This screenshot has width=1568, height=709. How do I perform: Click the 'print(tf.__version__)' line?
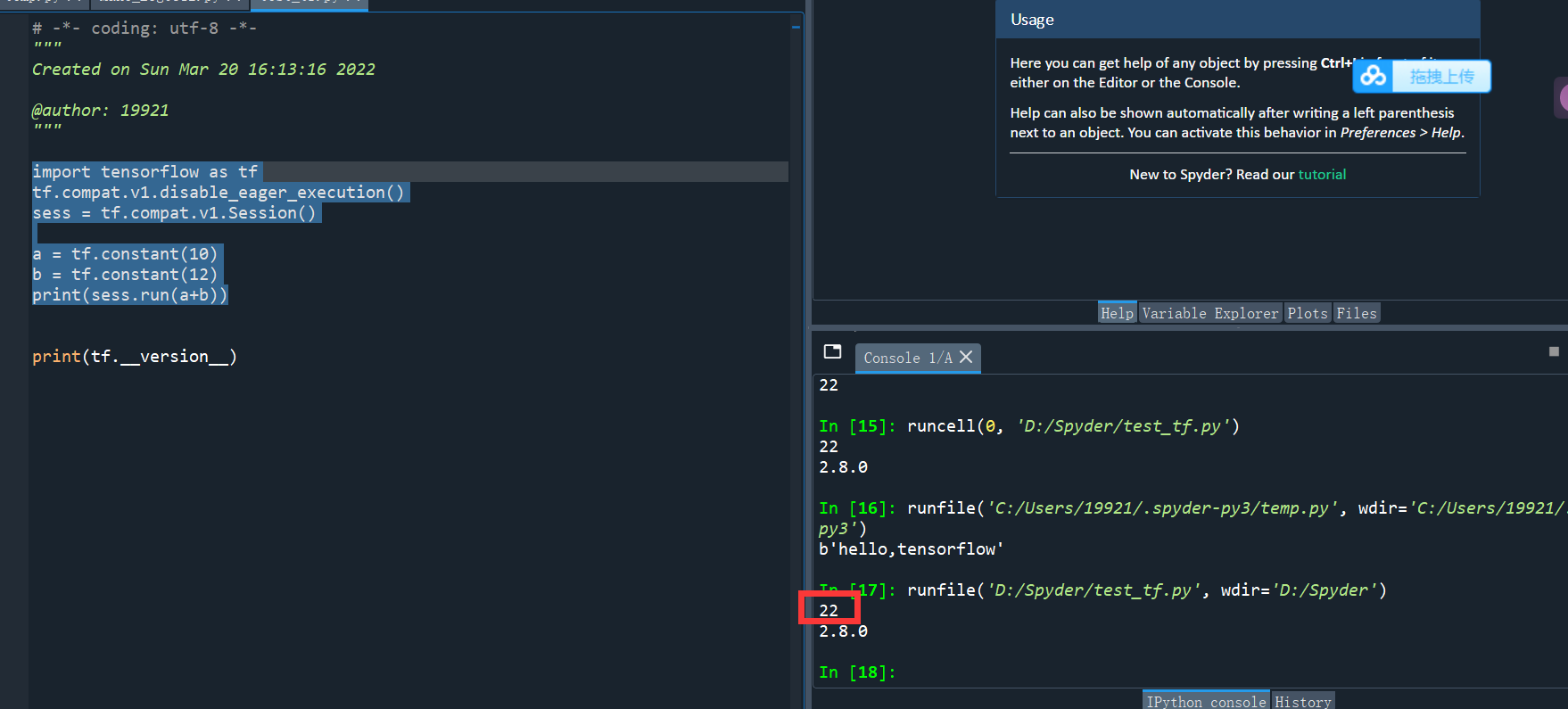tap(135, 357)
